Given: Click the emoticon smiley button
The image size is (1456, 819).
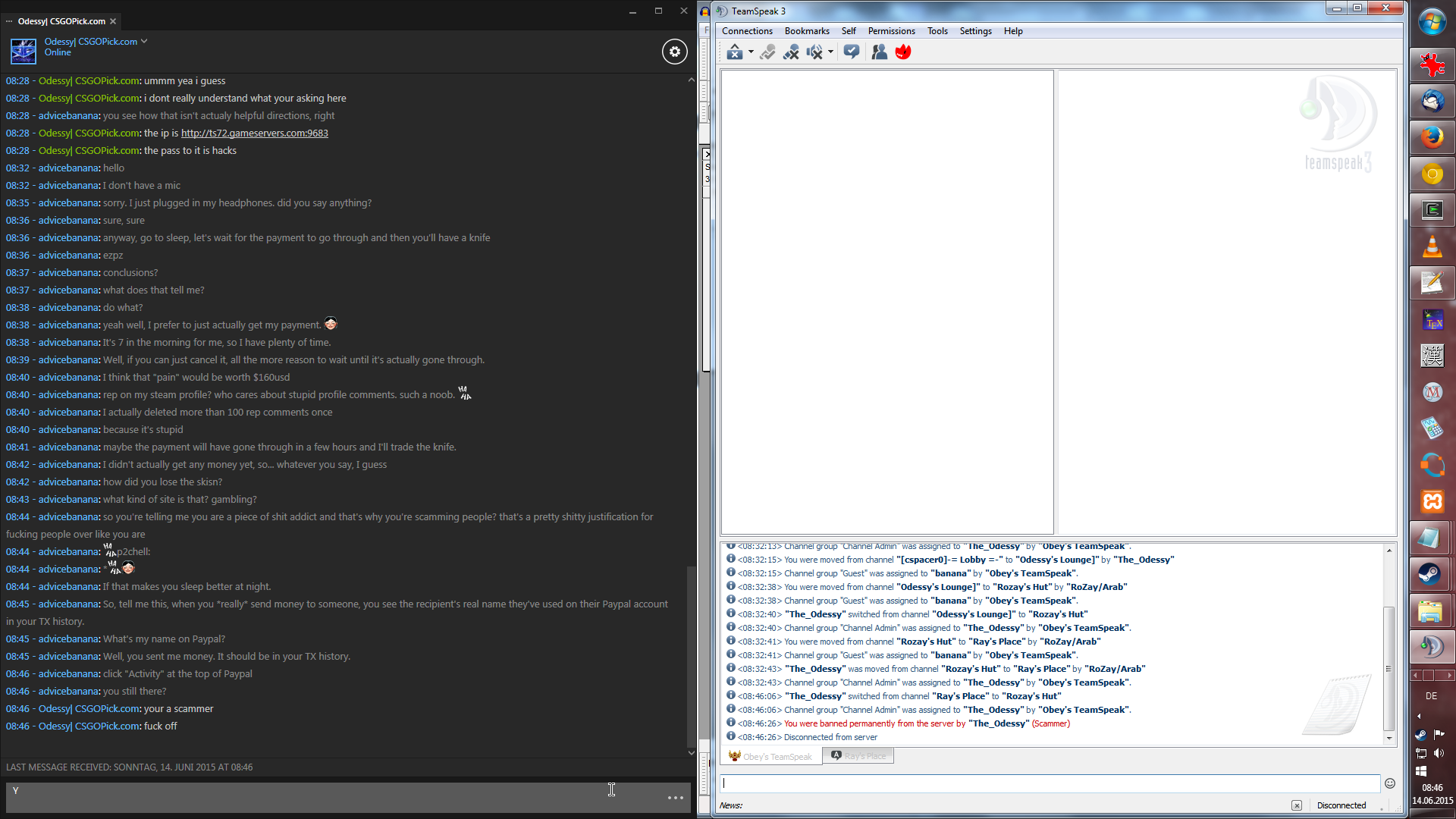Looking at the screenshot, I should coord(1390,783).
